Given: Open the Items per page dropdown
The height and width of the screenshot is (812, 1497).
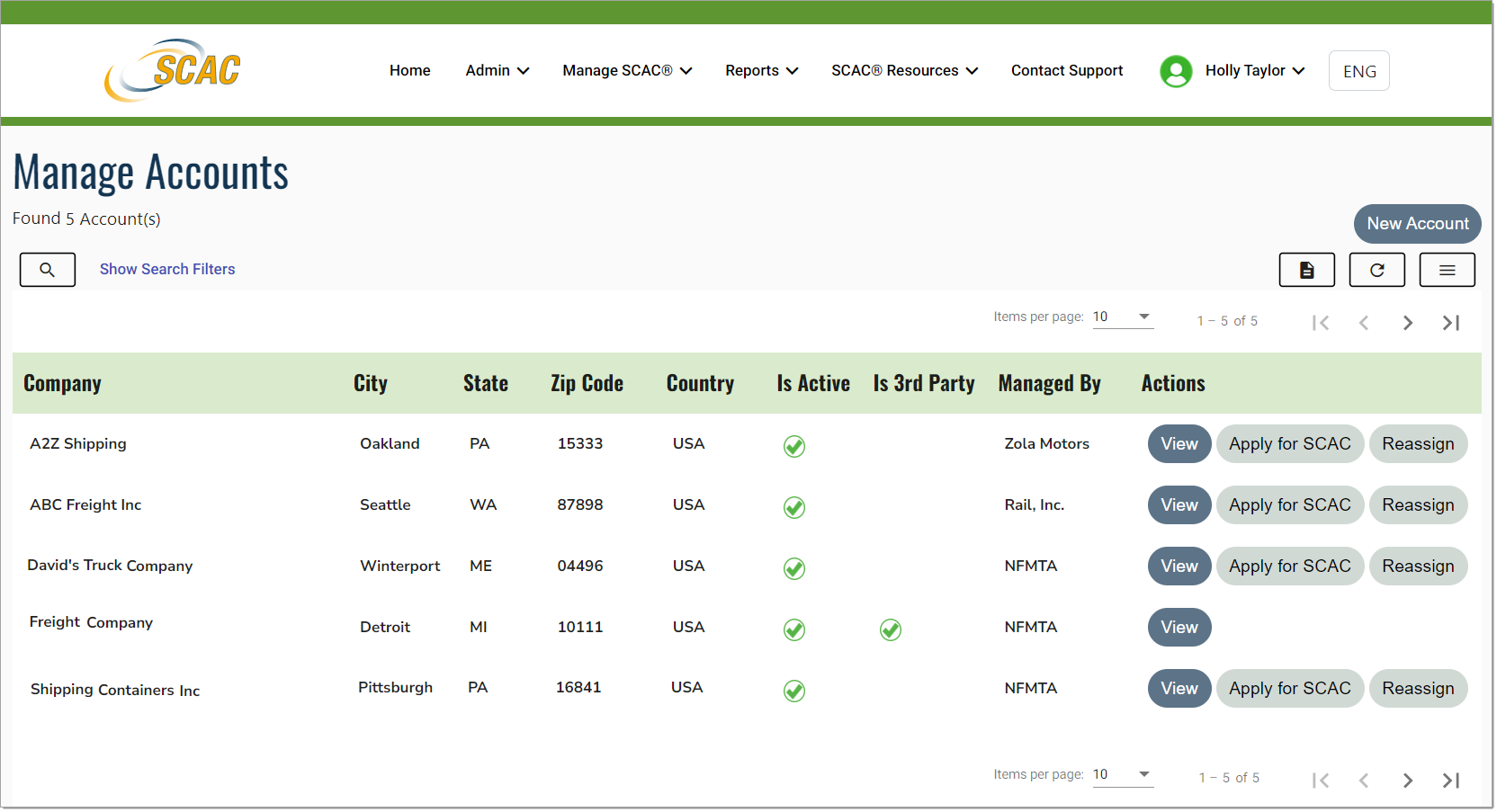Looking at the screenshot, I should point(1122,317).
